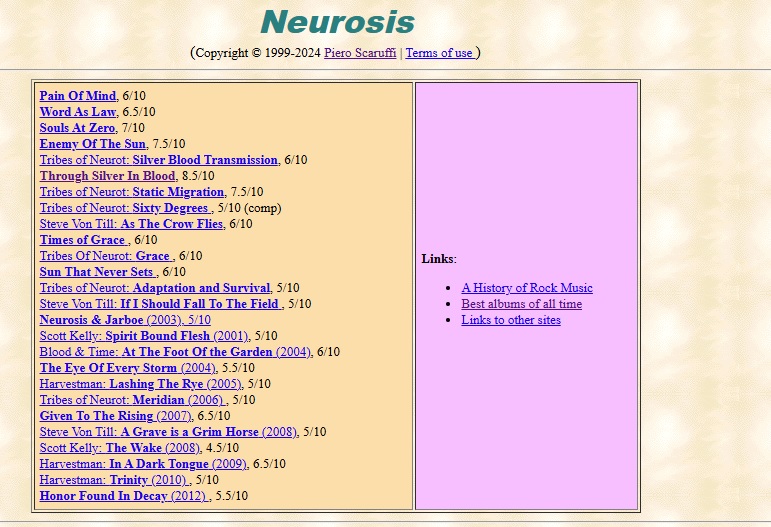Follow Links to other sites
This screenshot has height=527, width=771.
tap(510, 320)
